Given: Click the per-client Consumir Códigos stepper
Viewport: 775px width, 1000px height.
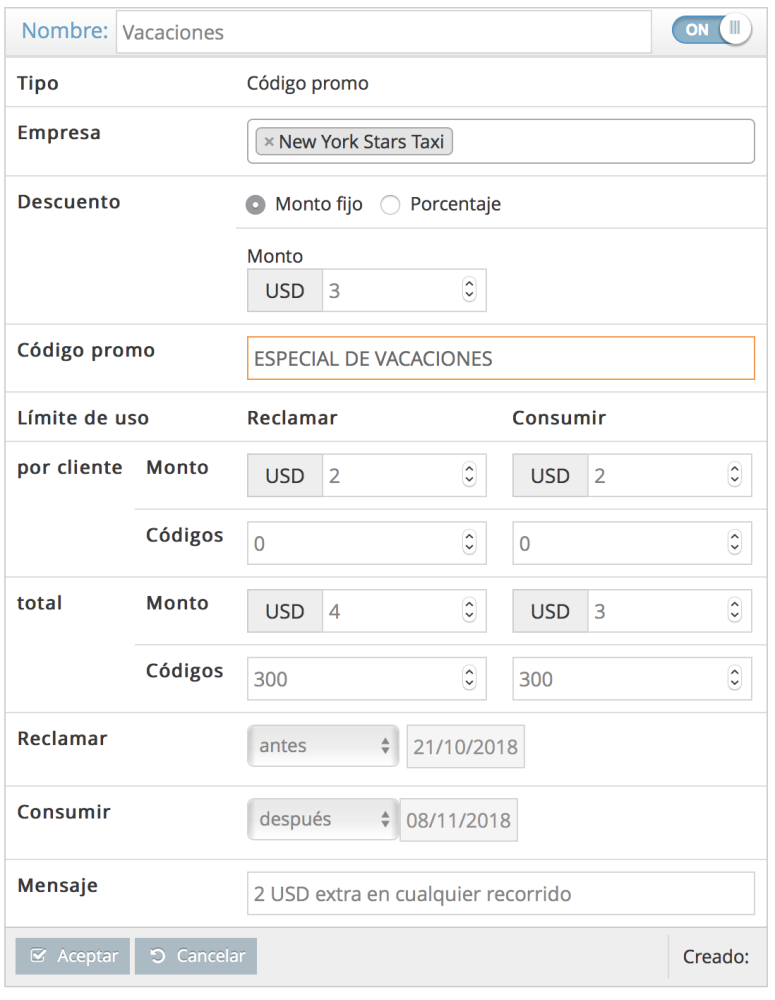Looking at the screenshot, I should click(735, 543).
